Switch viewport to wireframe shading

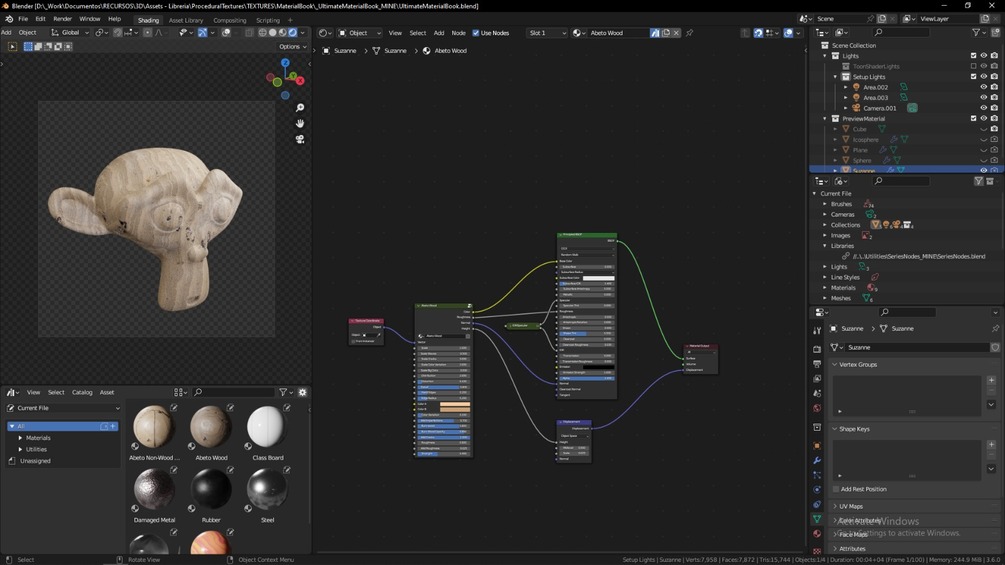pos(262,33)
